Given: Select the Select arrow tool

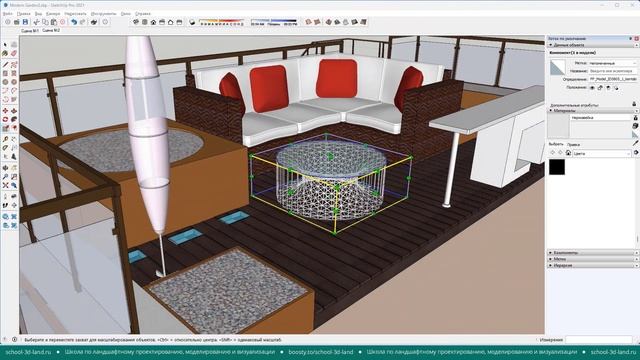Looking at the screenshot, I should tap(5, 44).
